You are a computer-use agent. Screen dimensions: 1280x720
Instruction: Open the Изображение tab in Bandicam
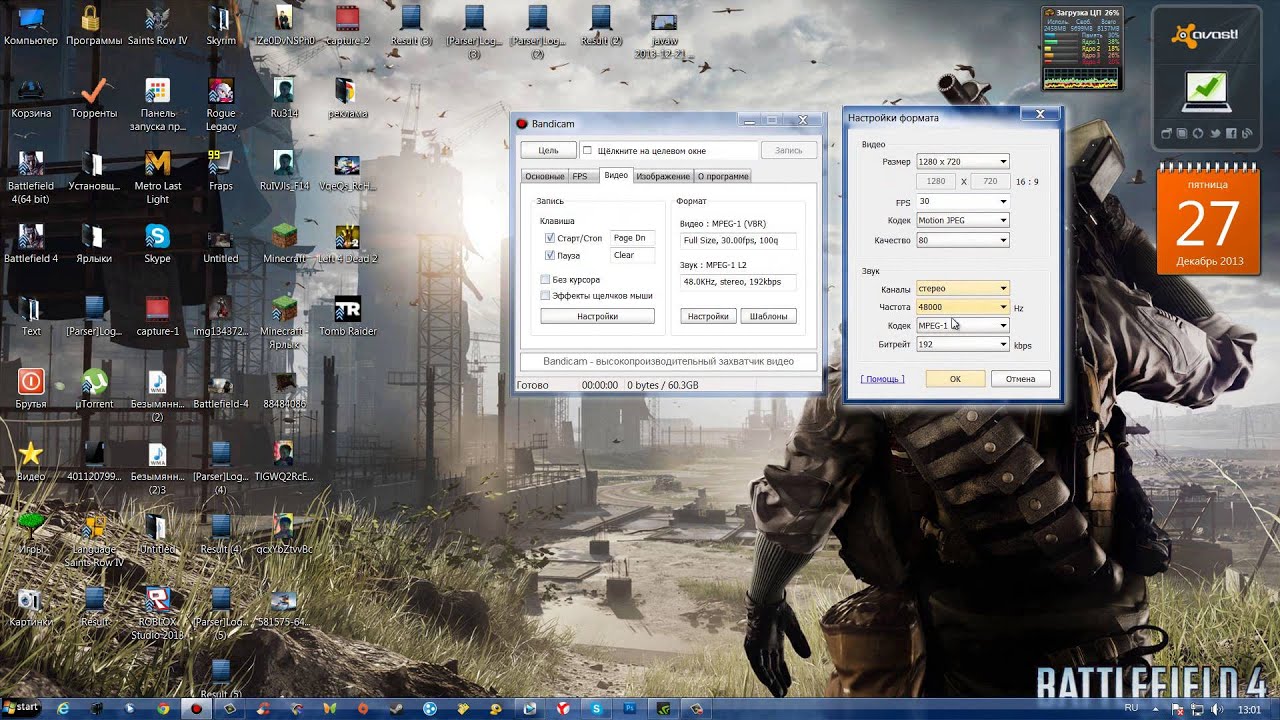coord(662,176)
